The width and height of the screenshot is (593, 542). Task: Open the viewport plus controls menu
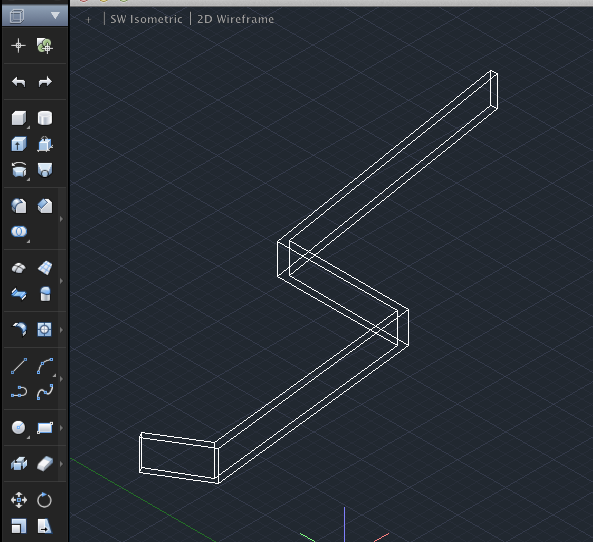tap(88, 20)
